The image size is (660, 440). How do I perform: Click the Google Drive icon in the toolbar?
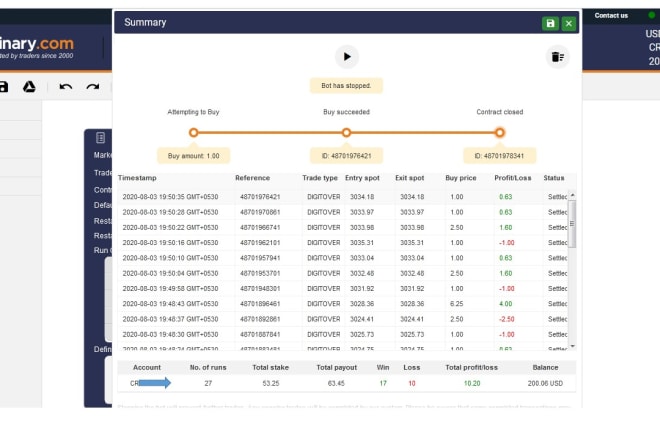[x=29, y=87]
